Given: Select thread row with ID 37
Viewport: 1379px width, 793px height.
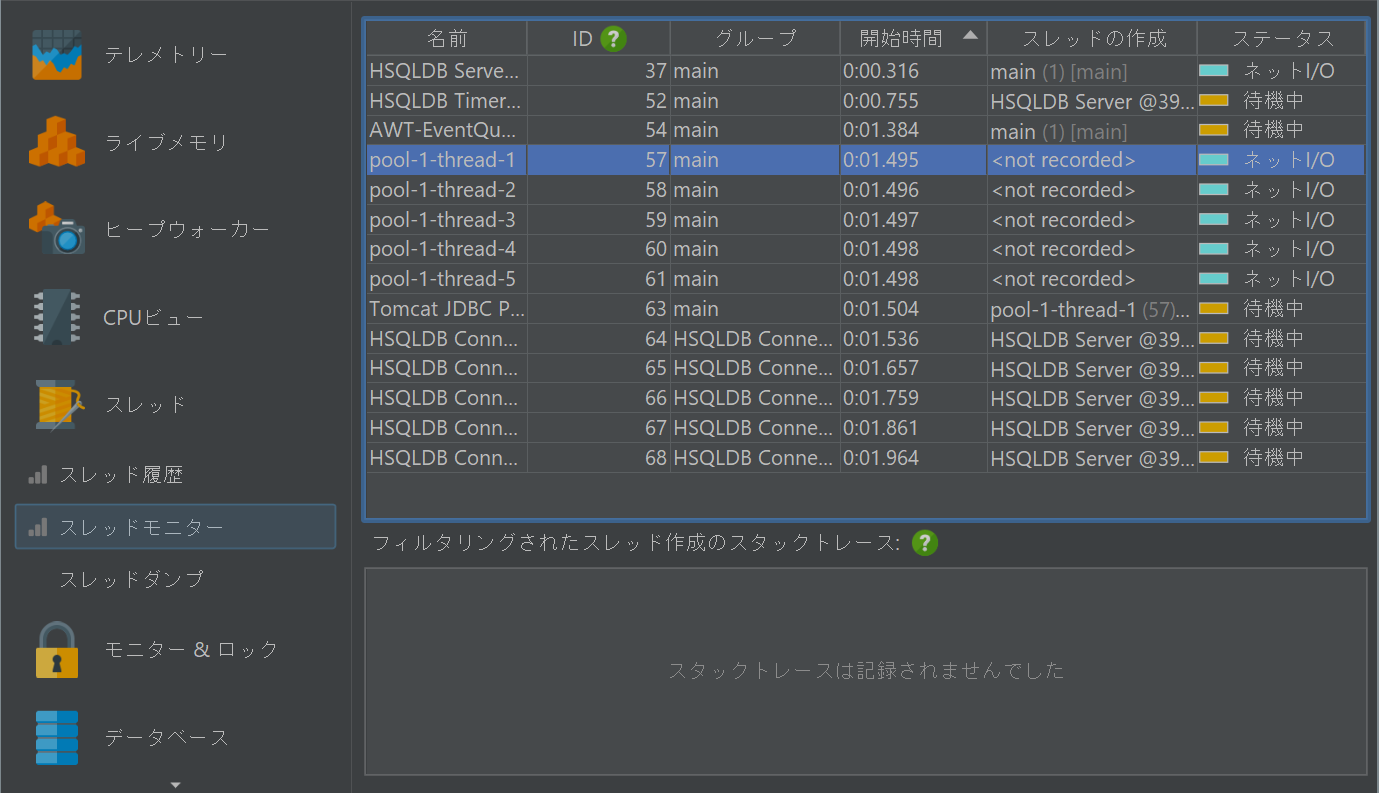Looking at the screenshot, I should click(x=865, y=71).
